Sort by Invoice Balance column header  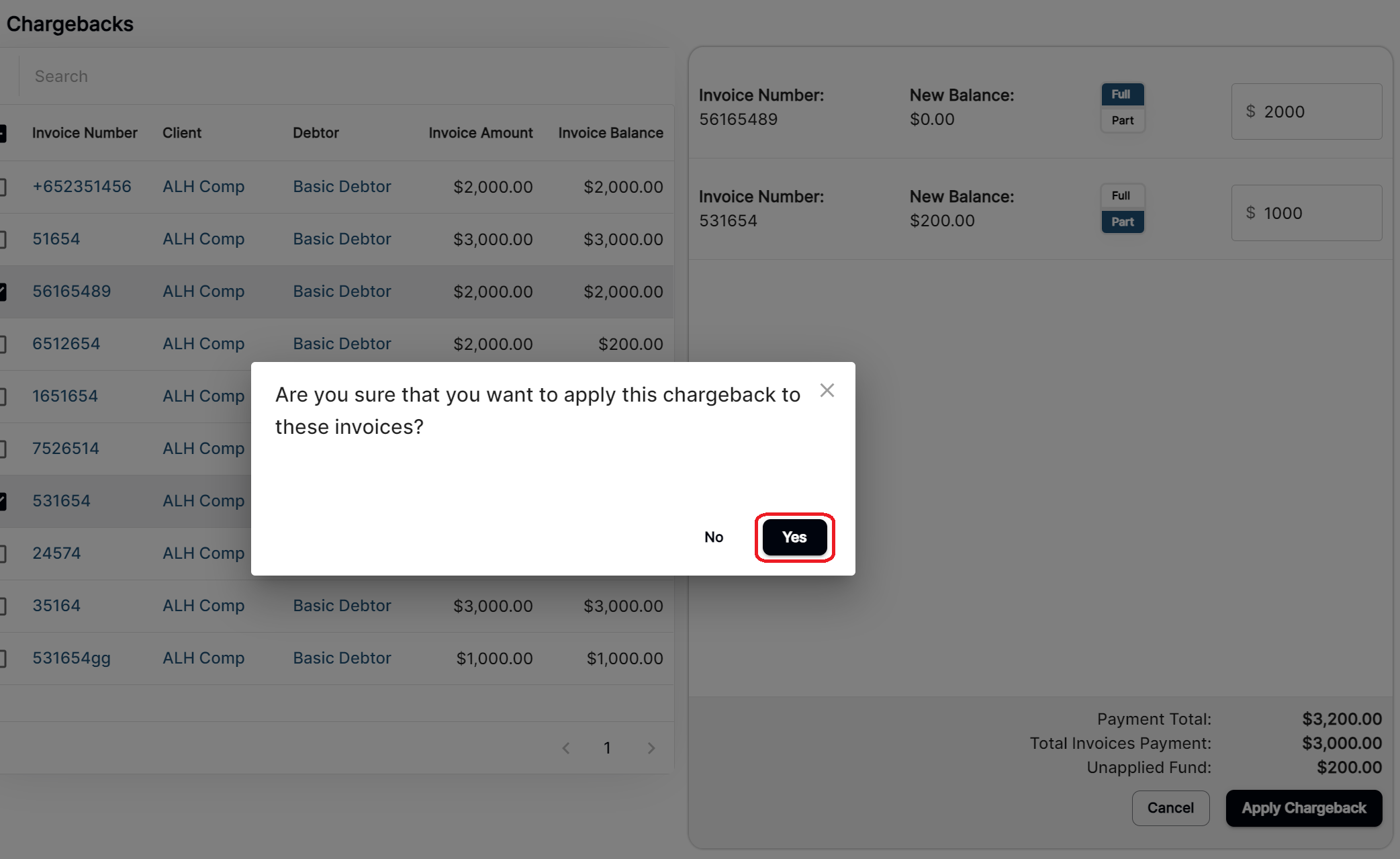(611, 133)
